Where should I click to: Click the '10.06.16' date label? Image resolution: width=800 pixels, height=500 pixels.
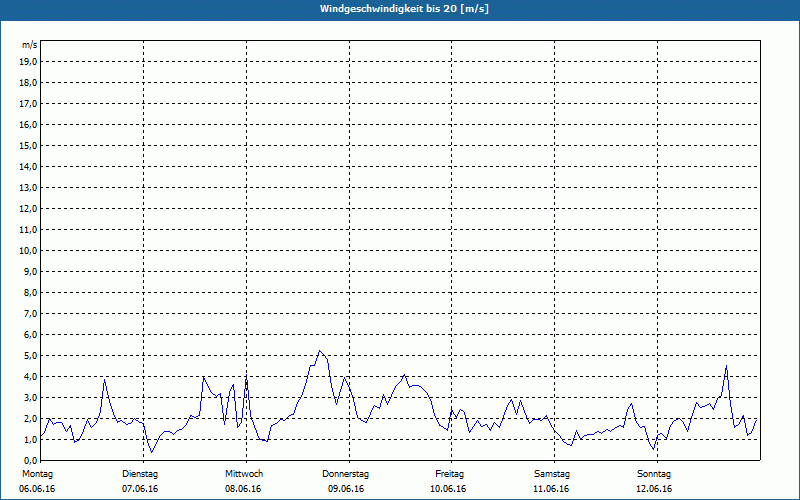click(448, 489)
